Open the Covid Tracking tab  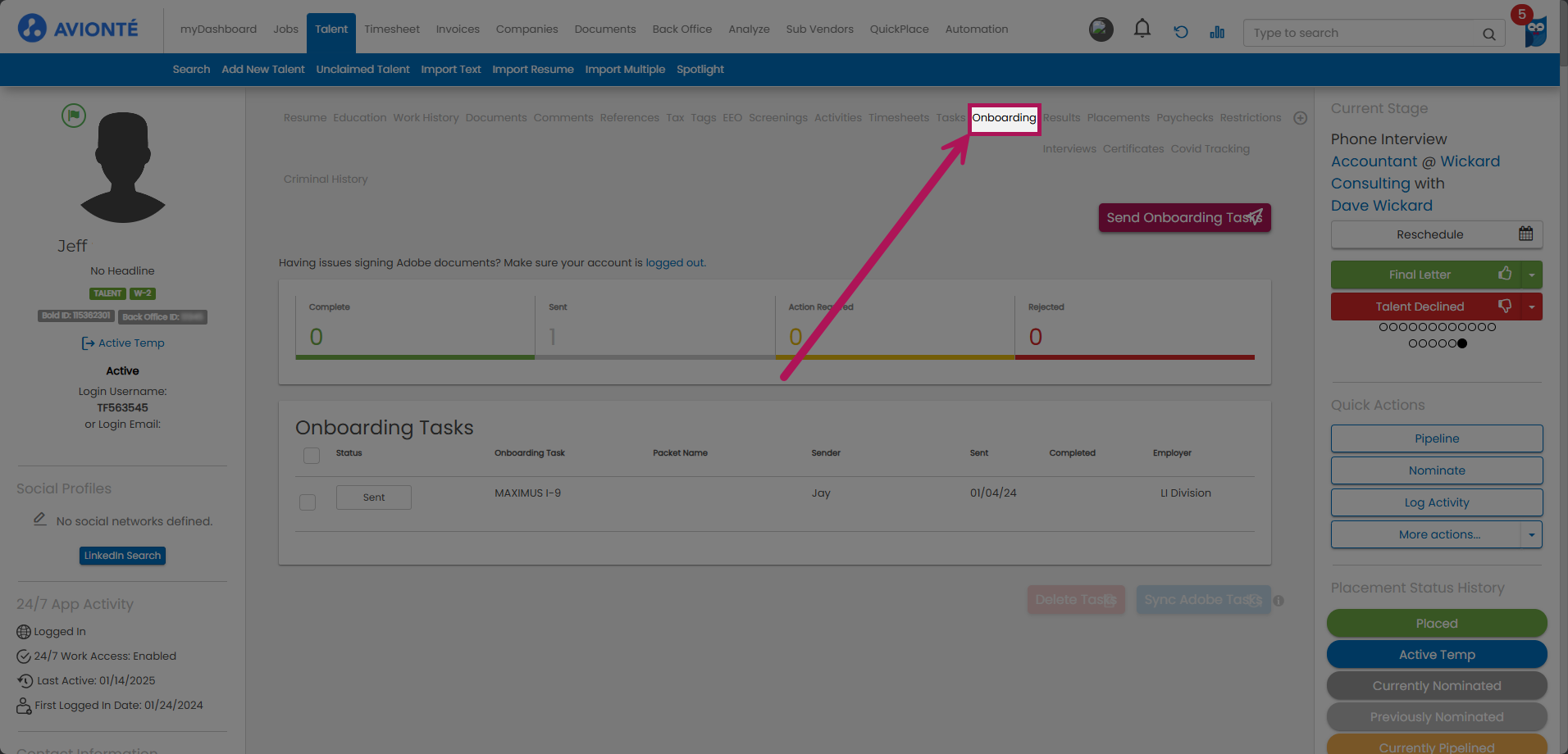pyautogui.click(x=1210, y=149)
